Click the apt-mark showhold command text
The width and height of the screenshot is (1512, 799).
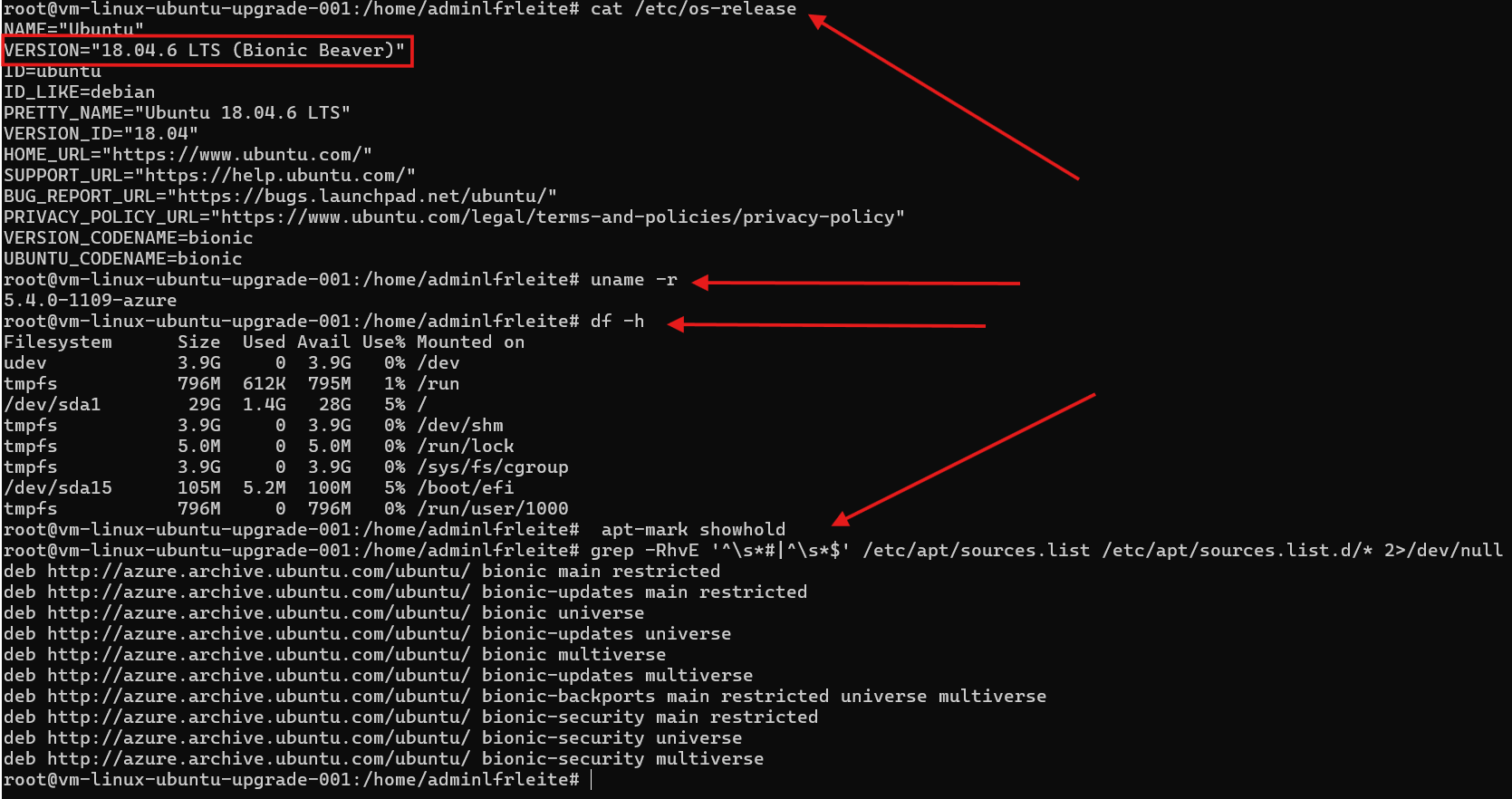point(693,530)
